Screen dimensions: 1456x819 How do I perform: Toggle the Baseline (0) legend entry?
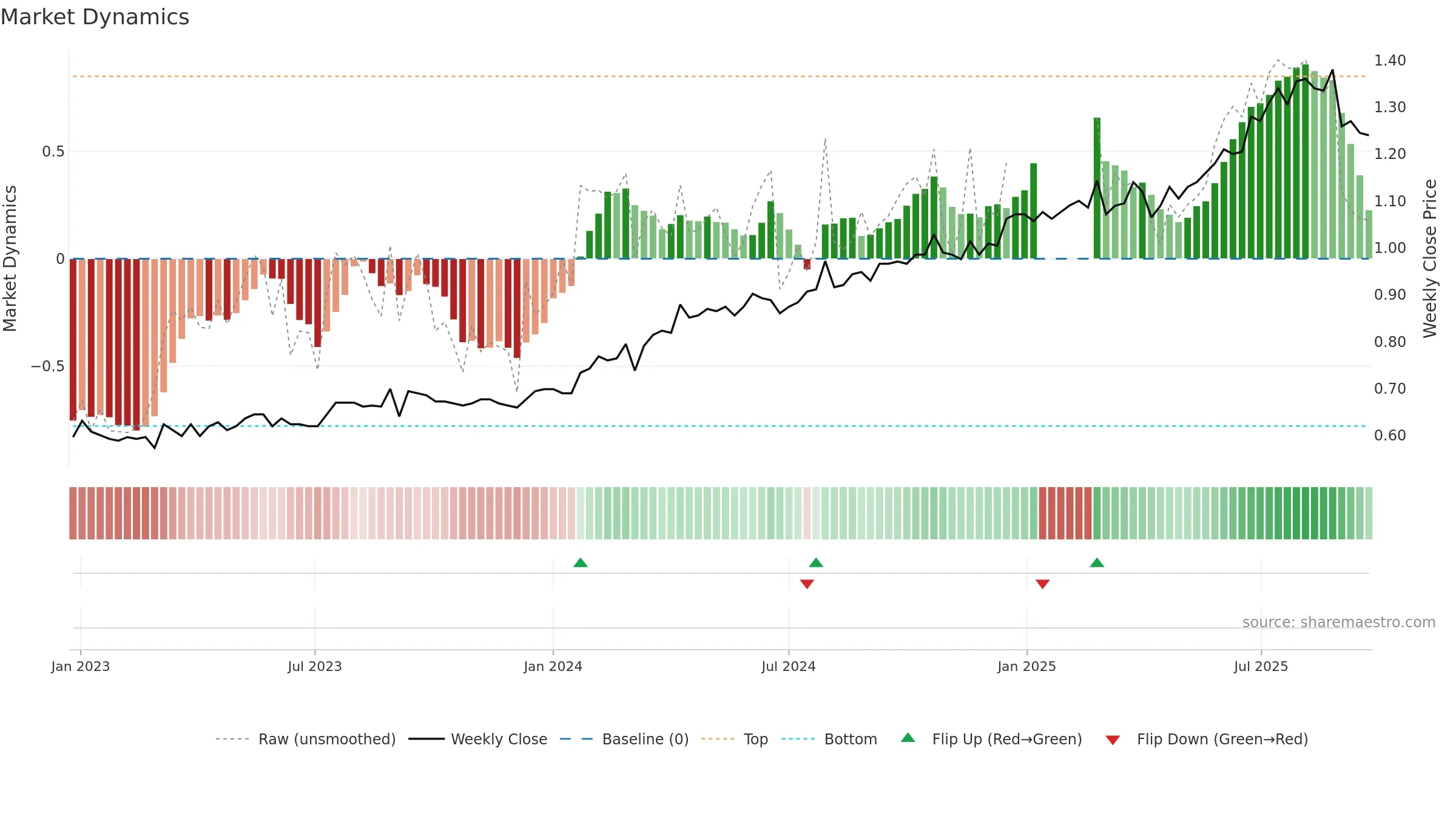click(x=624, y=739)
